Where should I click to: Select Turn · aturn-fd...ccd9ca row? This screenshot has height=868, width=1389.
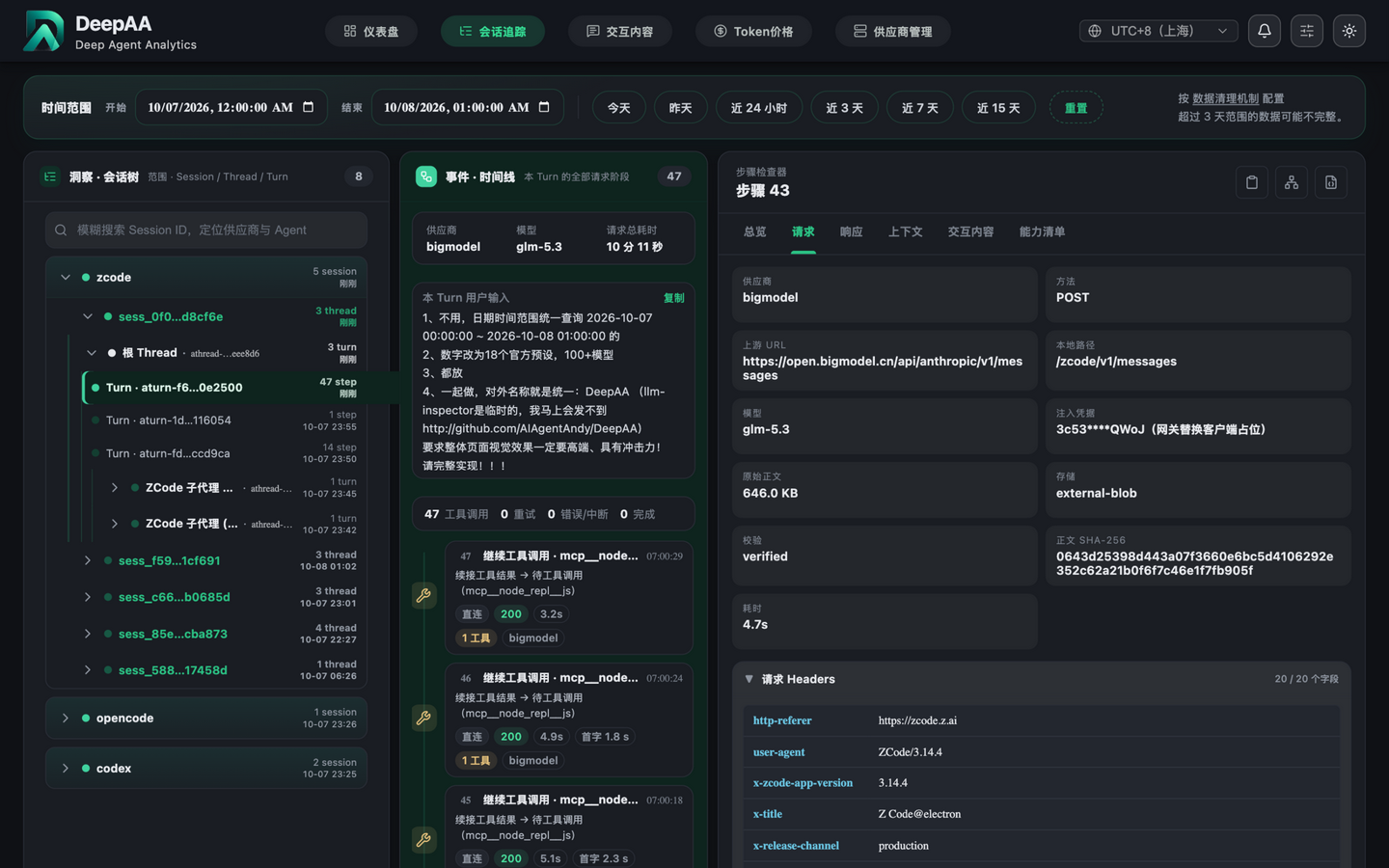(x=223, y=453)
